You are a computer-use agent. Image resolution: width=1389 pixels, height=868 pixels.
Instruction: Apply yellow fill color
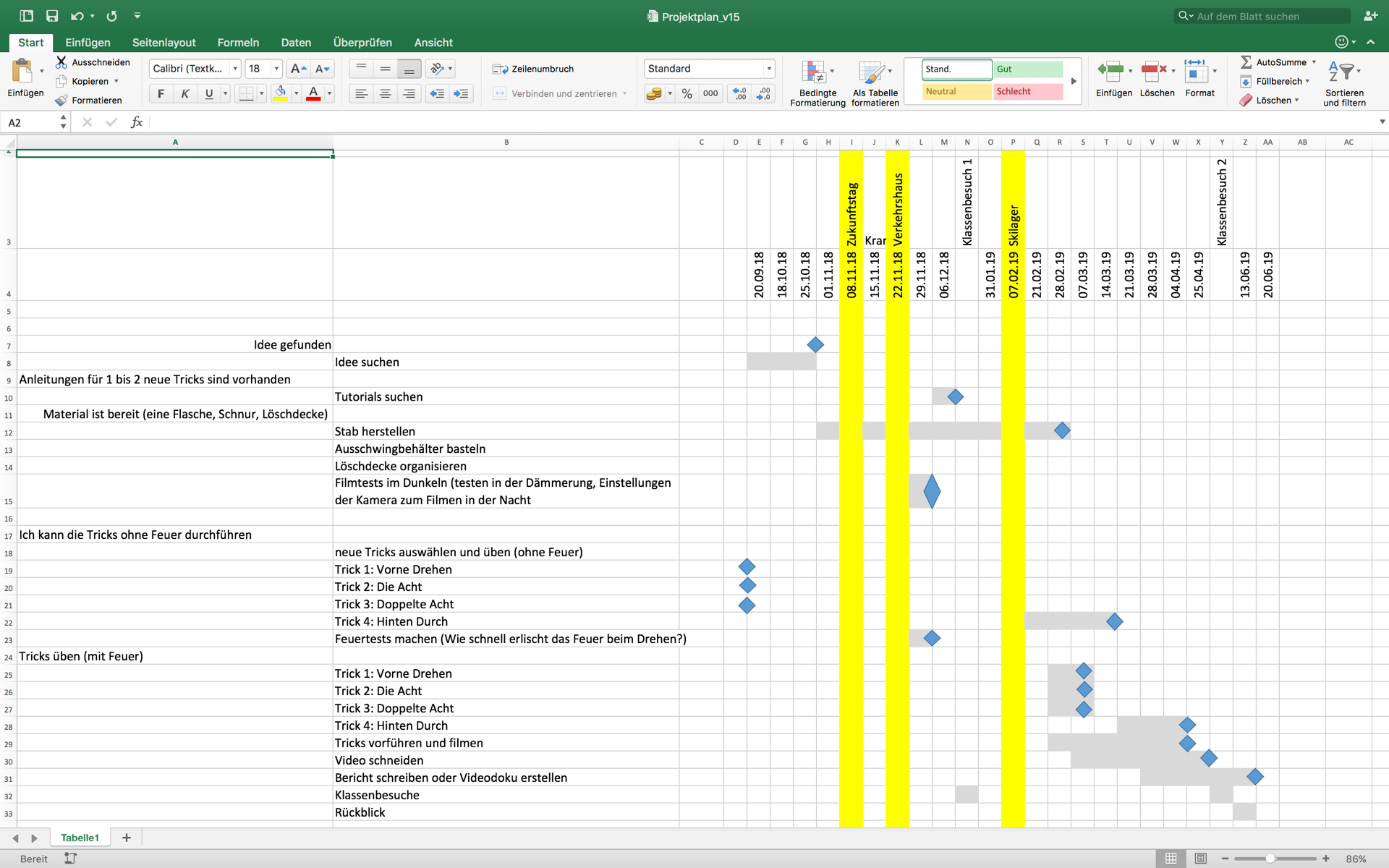tap(281, 93)
